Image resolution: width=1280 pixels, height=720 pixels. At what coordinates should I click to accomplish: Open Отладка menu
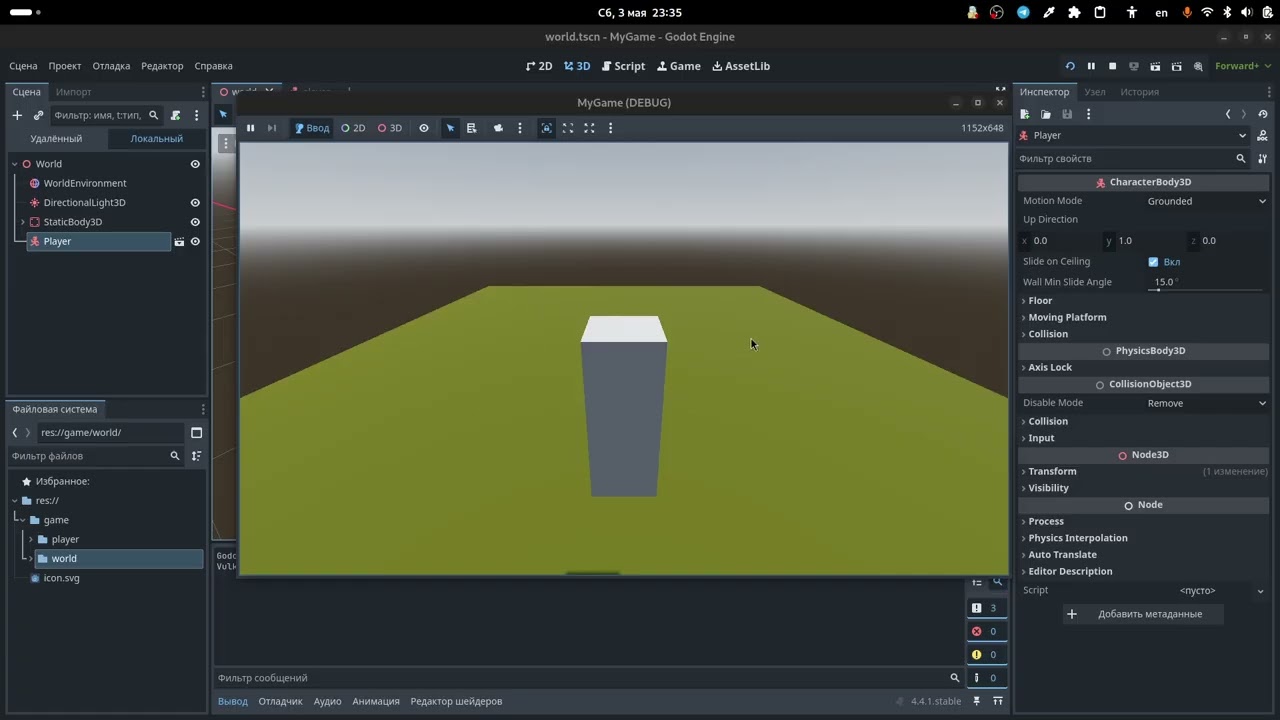(x=111, y=66)
